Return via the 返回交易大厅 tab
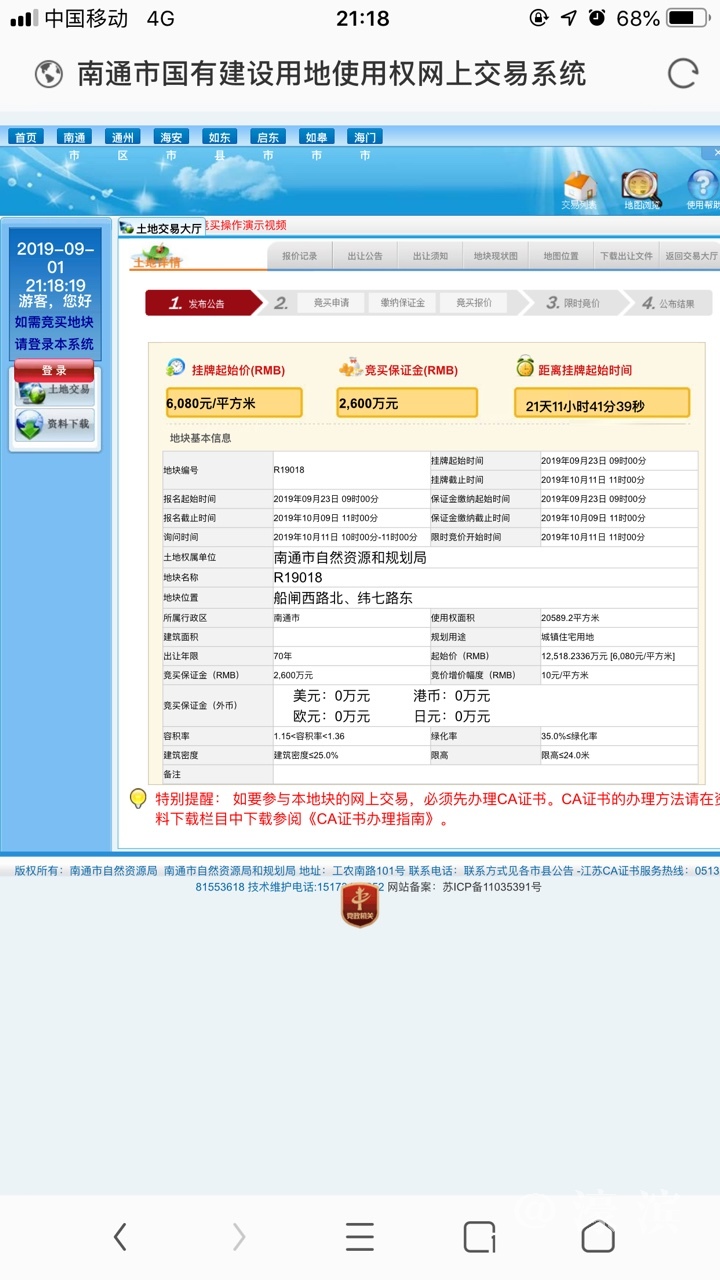Viewport: 720px width, 1280px height. click(691, 256)
